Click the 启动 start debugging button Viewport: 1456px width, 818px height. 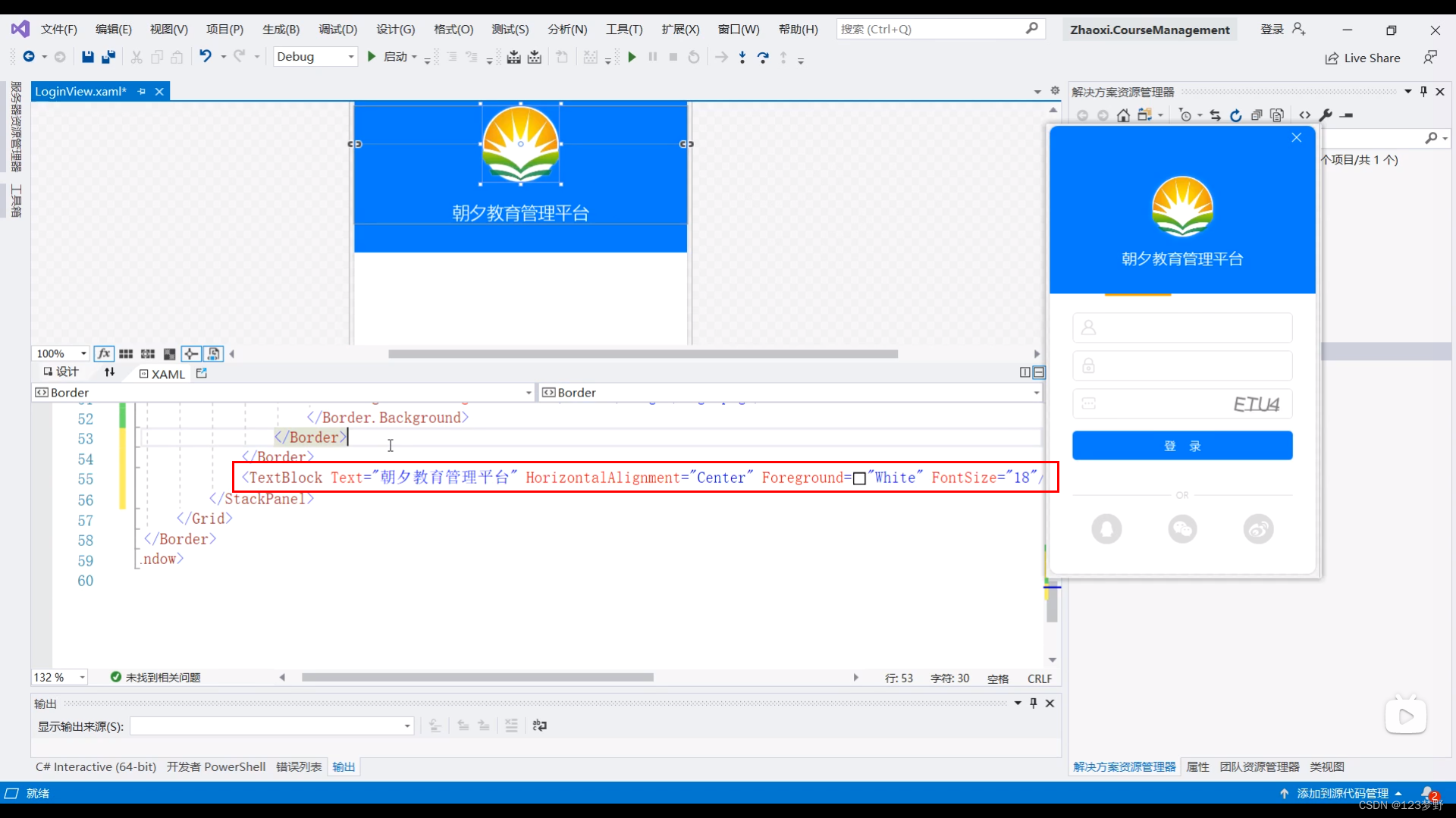click(388, 57)
